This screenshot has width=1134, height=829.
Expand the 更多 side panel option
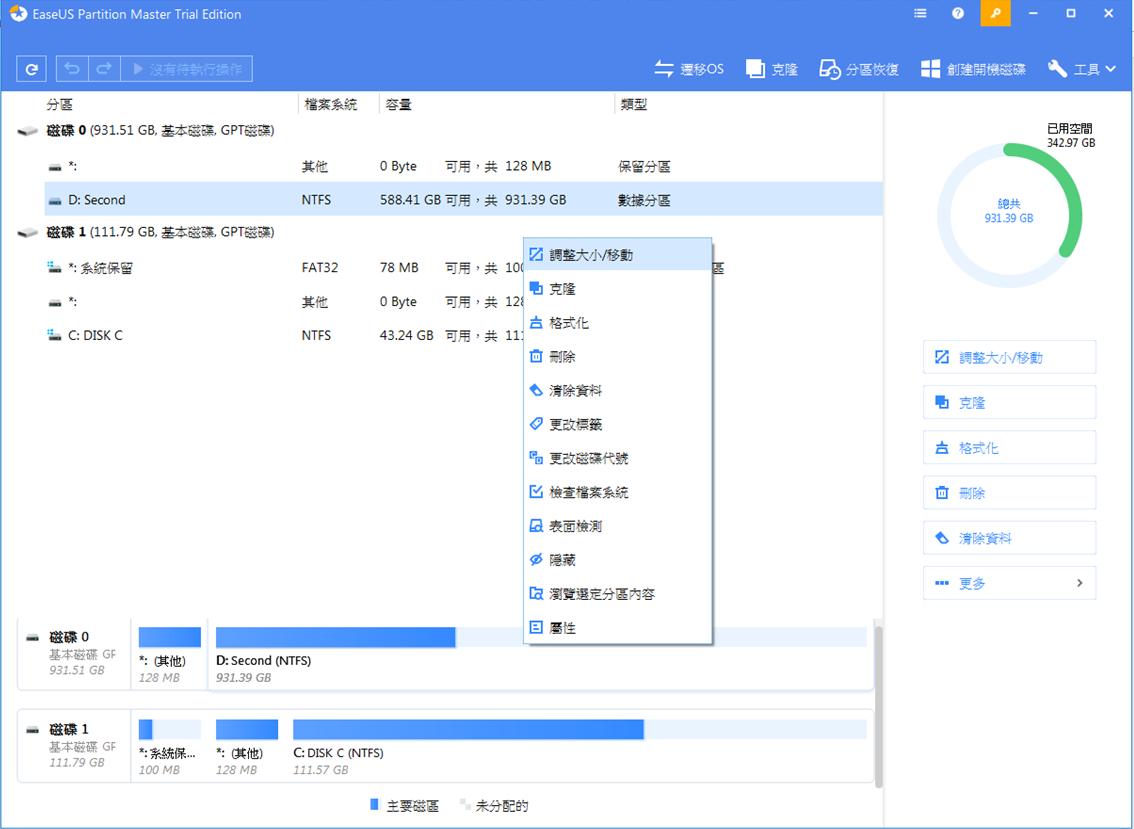click(x=1009, y=583)
